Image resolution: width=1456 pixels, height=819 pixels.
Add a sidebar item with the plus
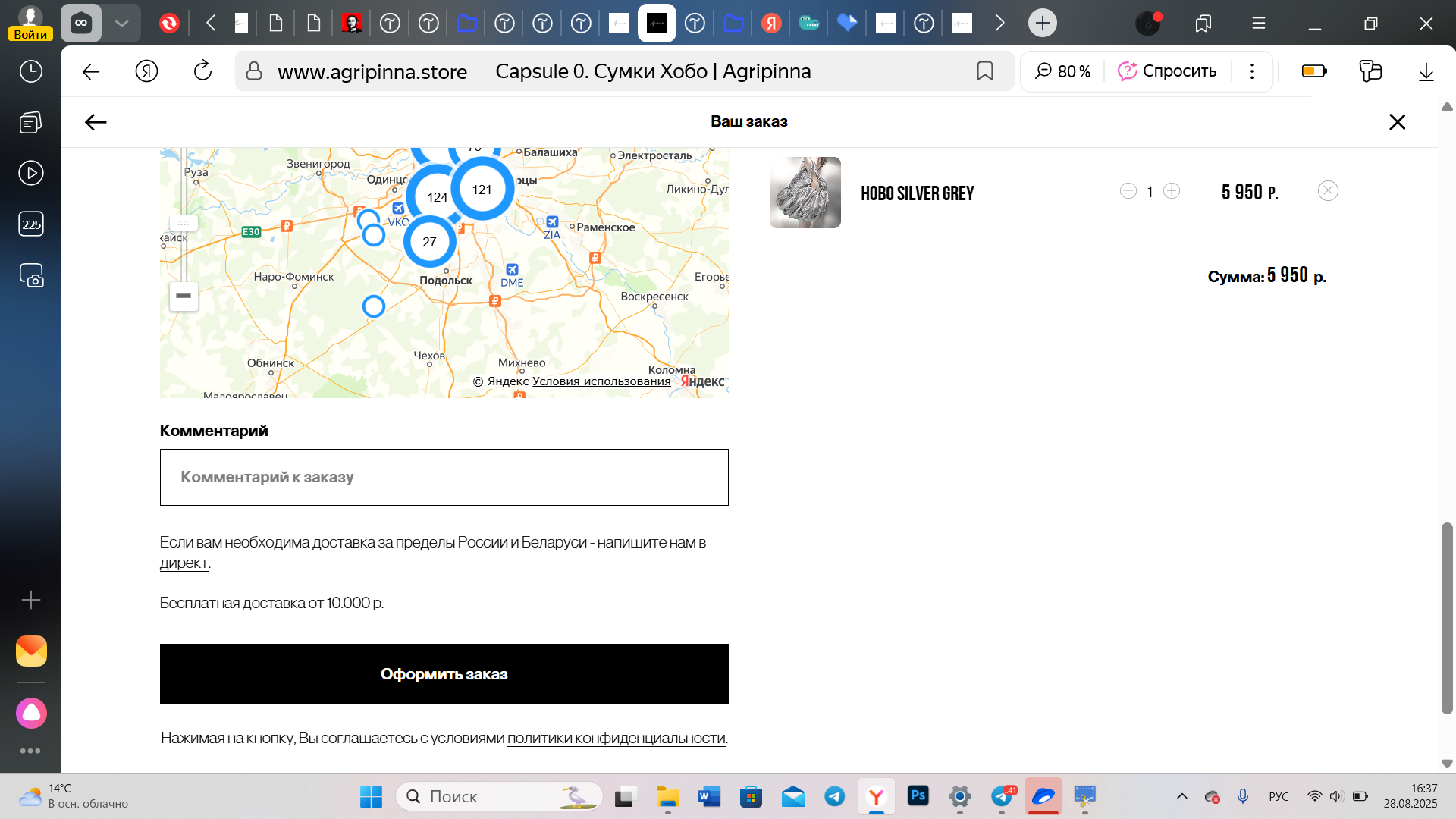(31, 600)
